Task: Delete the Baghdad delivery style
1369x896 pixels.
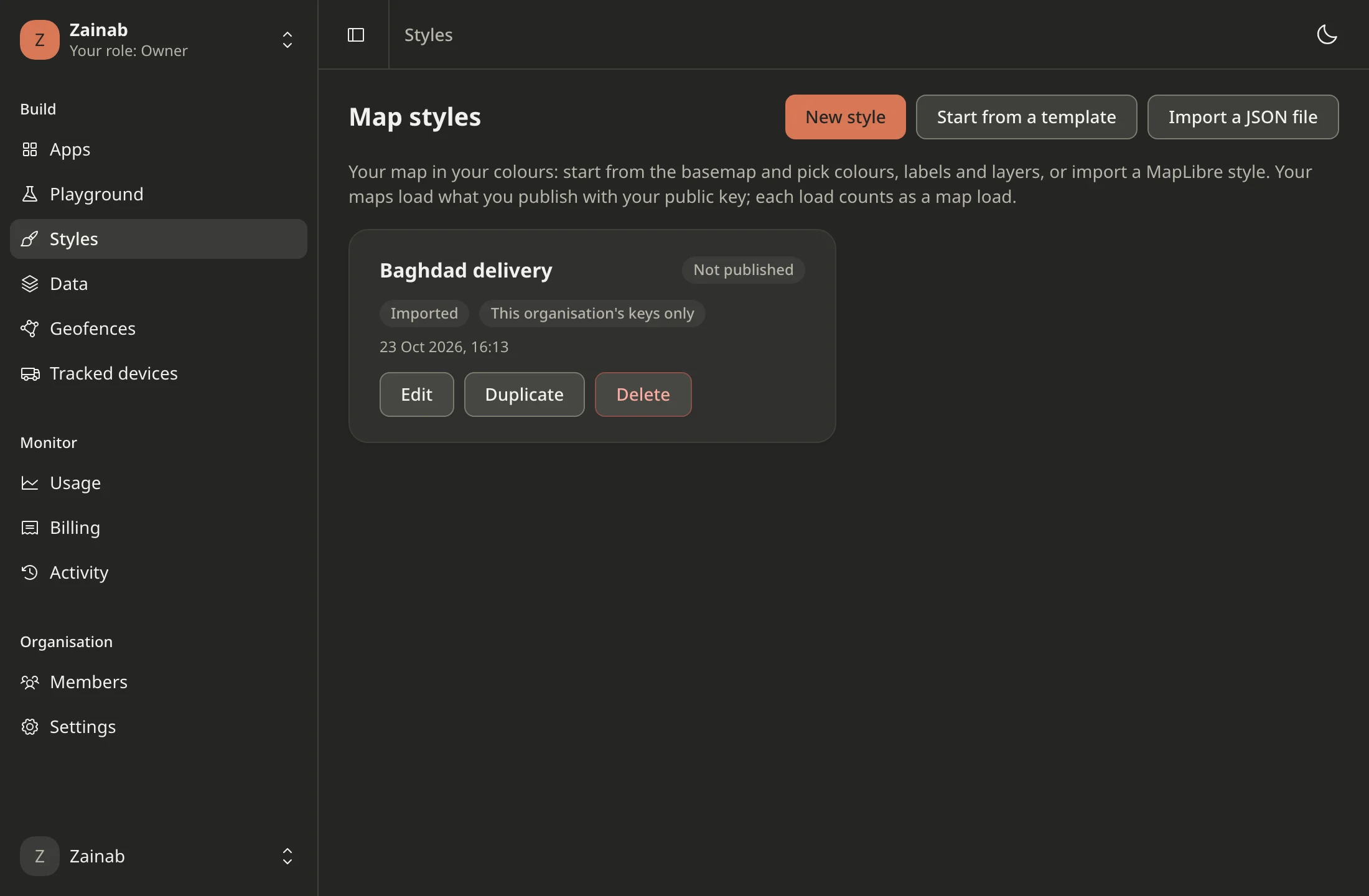Action: pyautogui.click(x=643, y=394)
